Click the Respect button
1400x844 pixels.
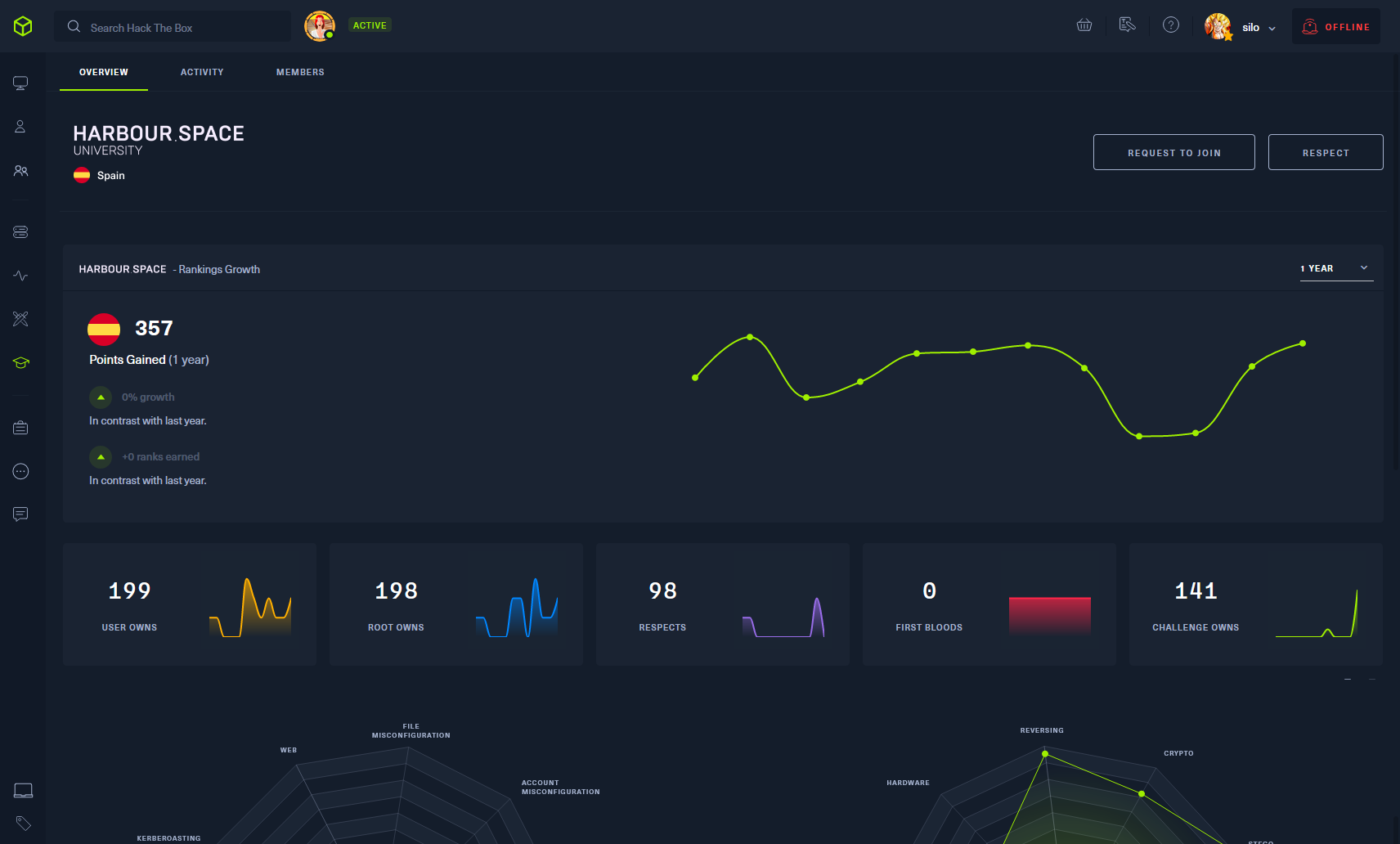click(1325, 152)
